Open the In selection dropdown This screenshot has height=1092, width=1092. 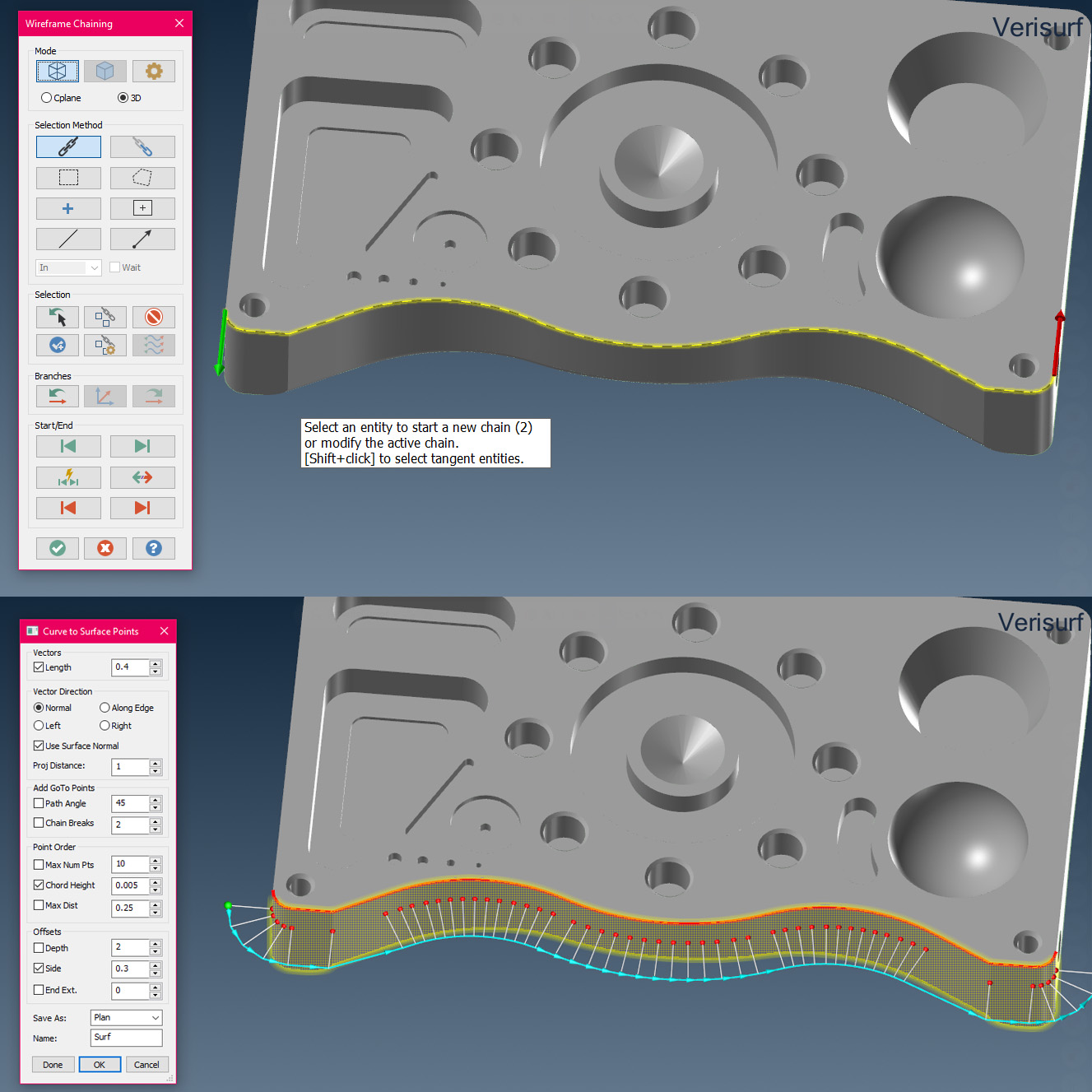coord(68,267)
